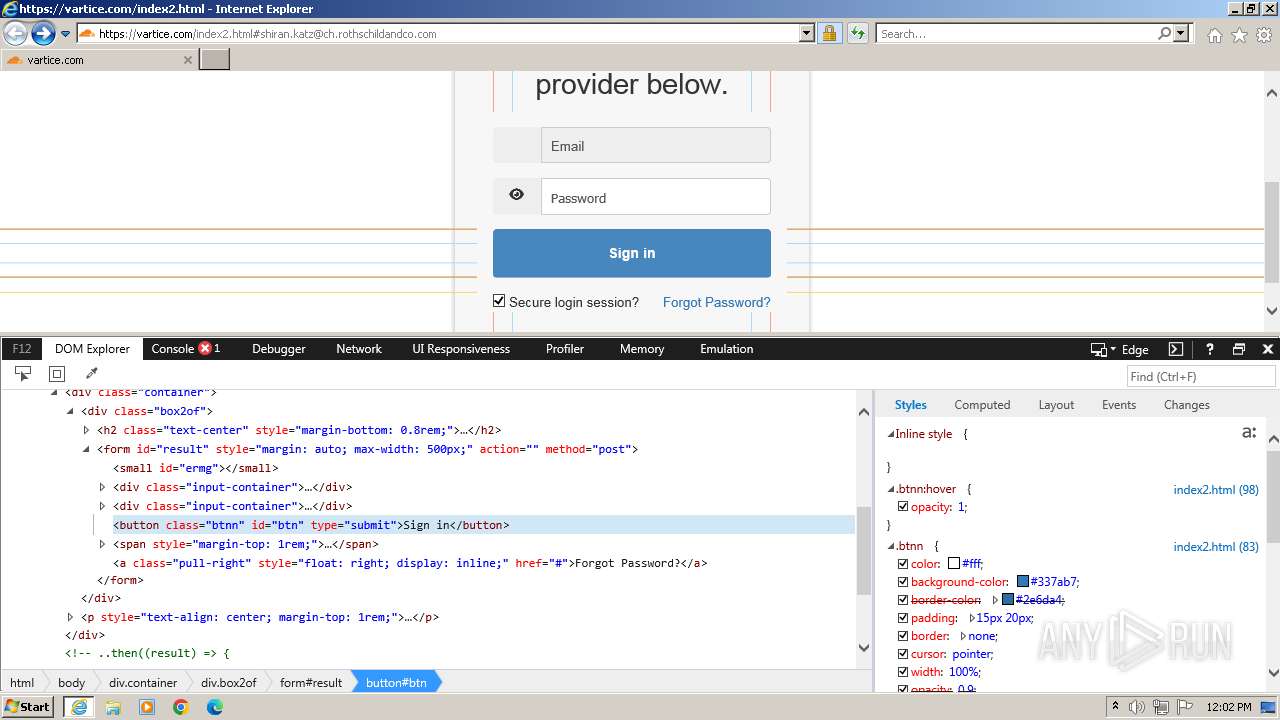Open the Computed styles tab
The height and width of the screenshot is (720, 1280).
tap(982, 405)
